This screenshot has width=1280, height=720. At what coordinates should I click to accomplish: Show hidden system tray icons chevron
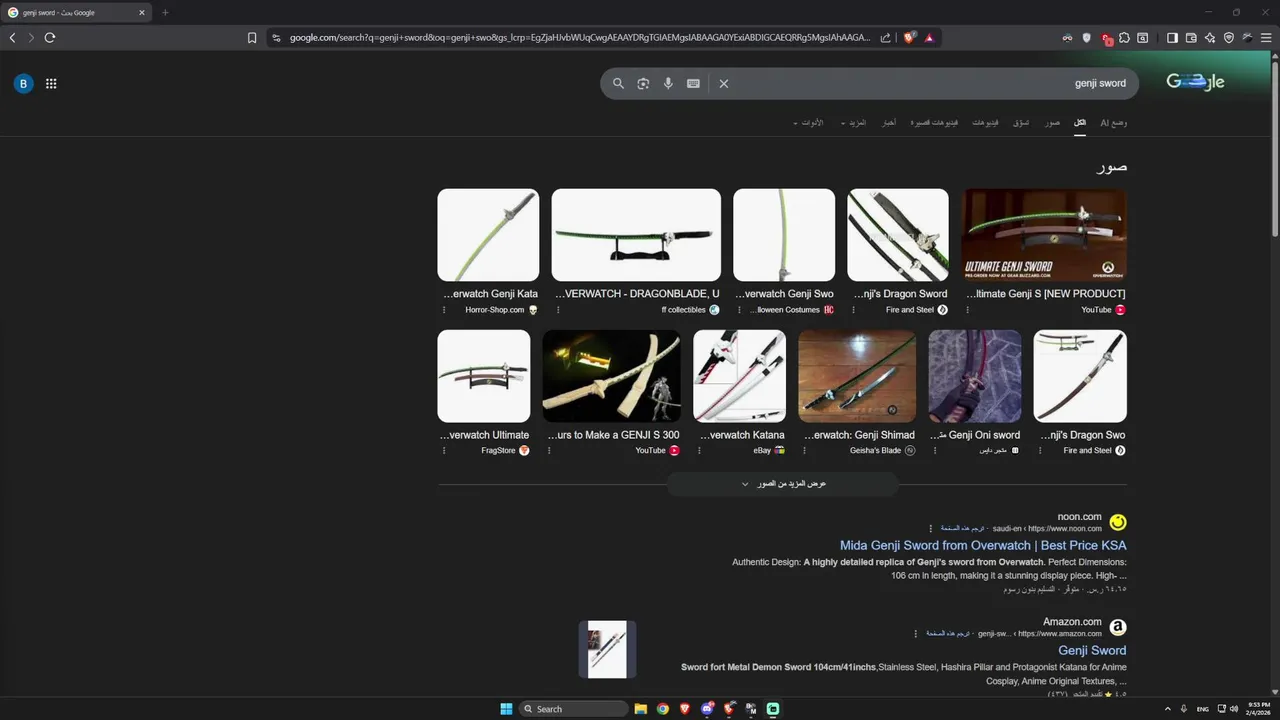(x=1167, y=709)
